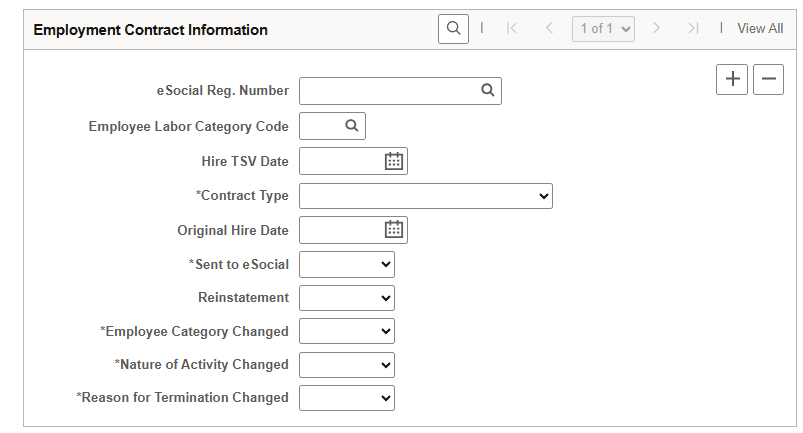
Task: Open the 1 of 1 row selector
Action: pyautogui.click(x=604, y=29)
